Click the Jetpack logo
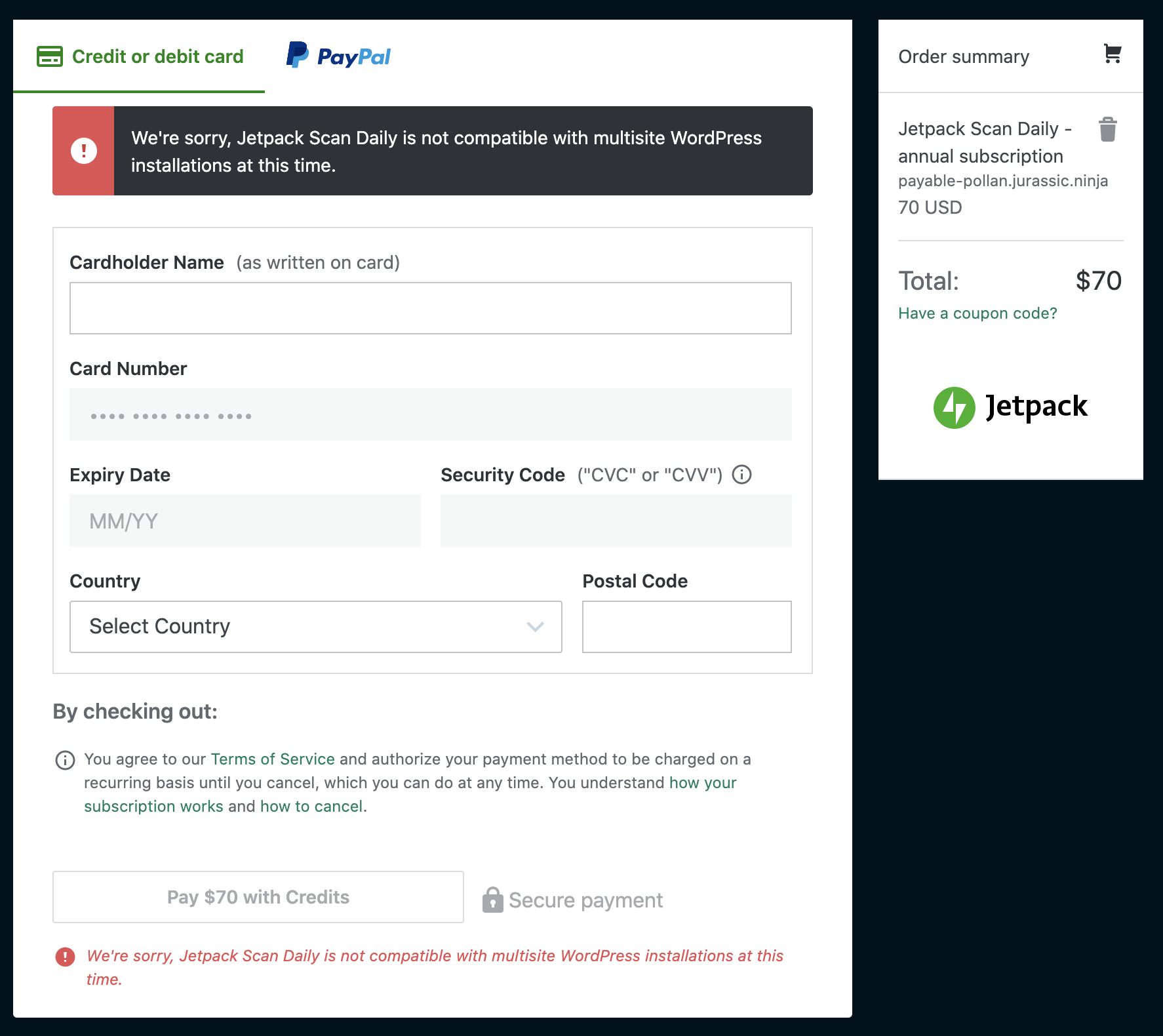 [1010, 407]
